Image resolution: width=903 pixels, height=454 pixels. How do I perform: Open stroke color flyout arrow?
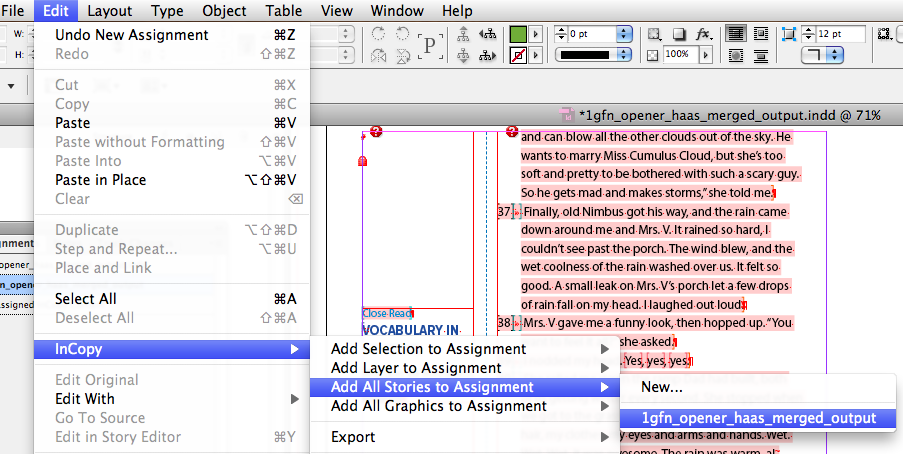(536, 55)
